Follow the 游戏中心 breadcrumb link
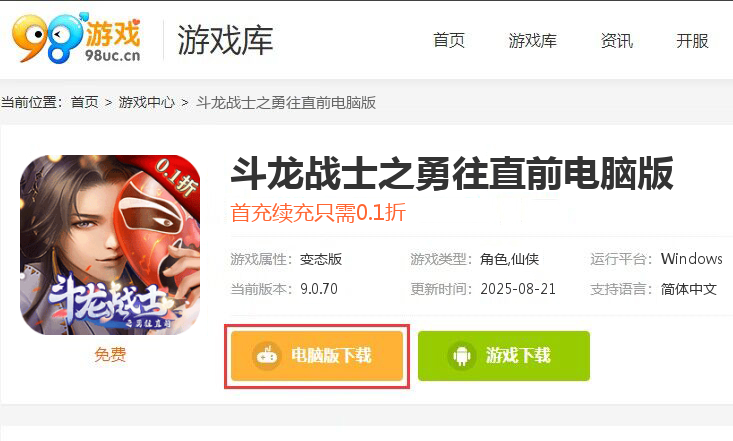This screenshot has height=441, width=733. coord(146,102)
